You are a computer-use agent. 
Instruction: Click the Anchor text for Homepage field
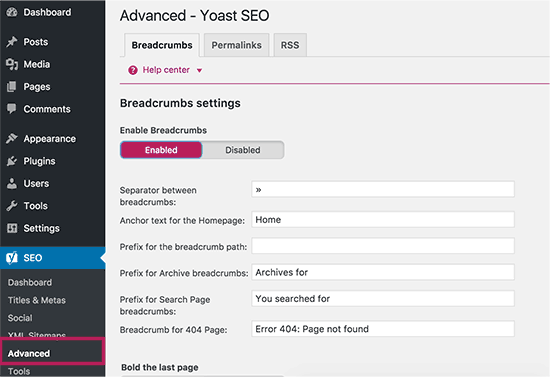click(x=383, y=220)
